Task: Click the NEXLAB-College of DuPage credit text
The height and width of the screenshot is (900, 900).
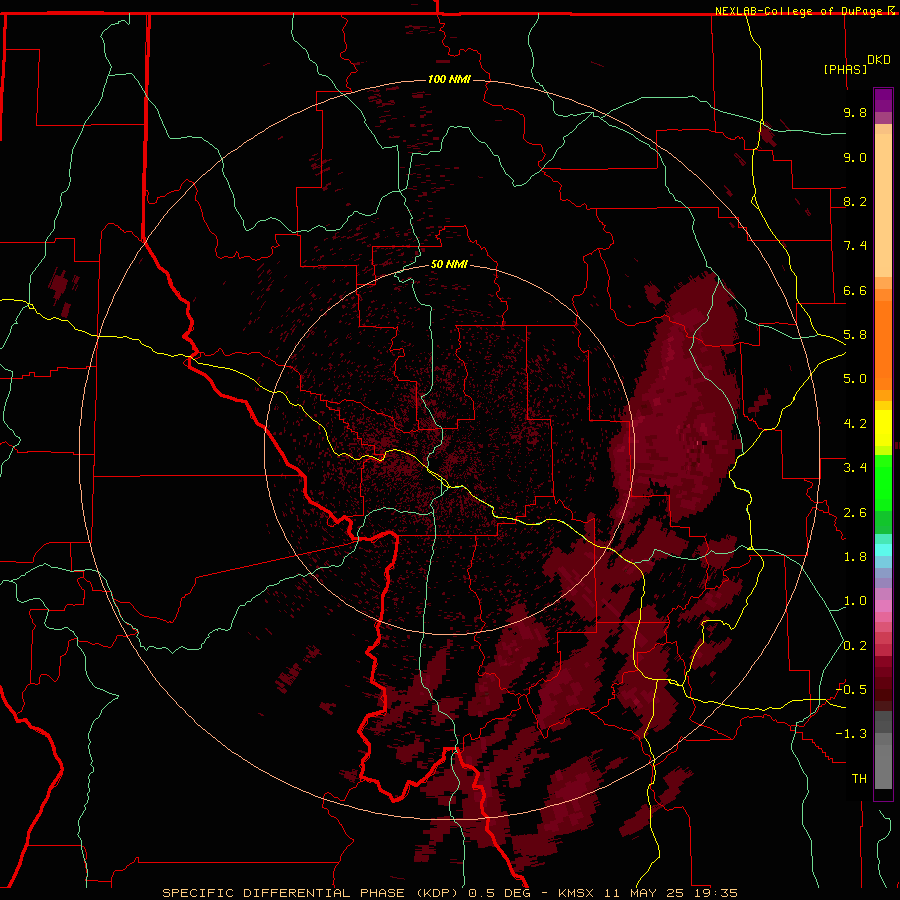Action: [800, 11]
